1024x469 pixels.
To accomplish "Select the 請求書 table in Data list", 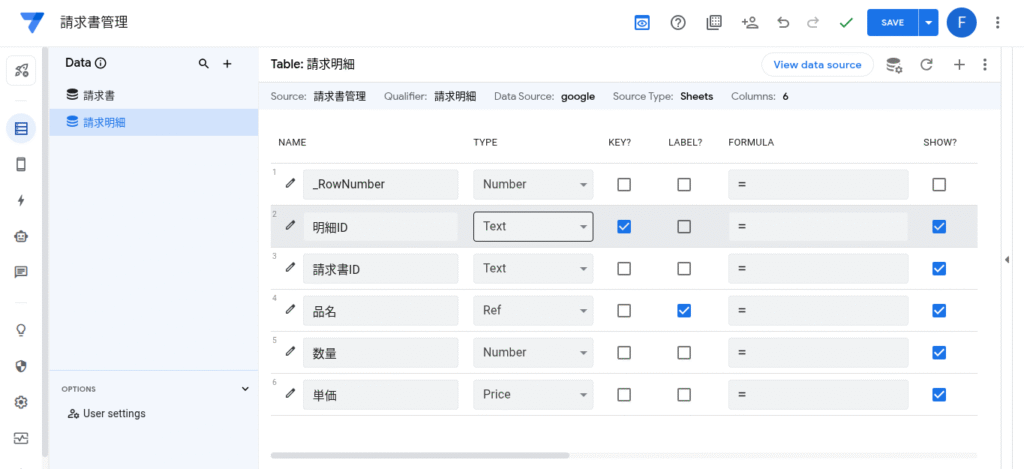I will pyautogui.click(x=98, y=96).
